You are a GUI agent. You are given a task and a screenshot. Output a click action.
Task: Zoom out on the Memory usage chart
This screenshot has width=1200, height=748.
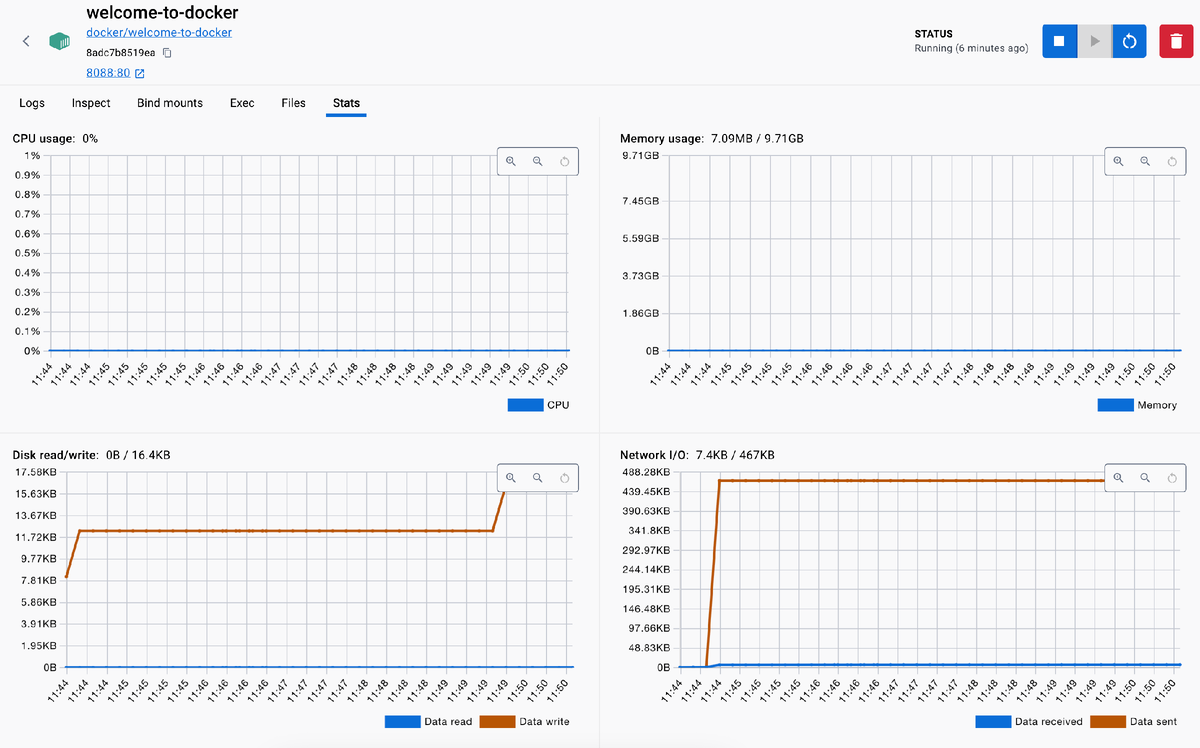click(x=1145, y=162)
